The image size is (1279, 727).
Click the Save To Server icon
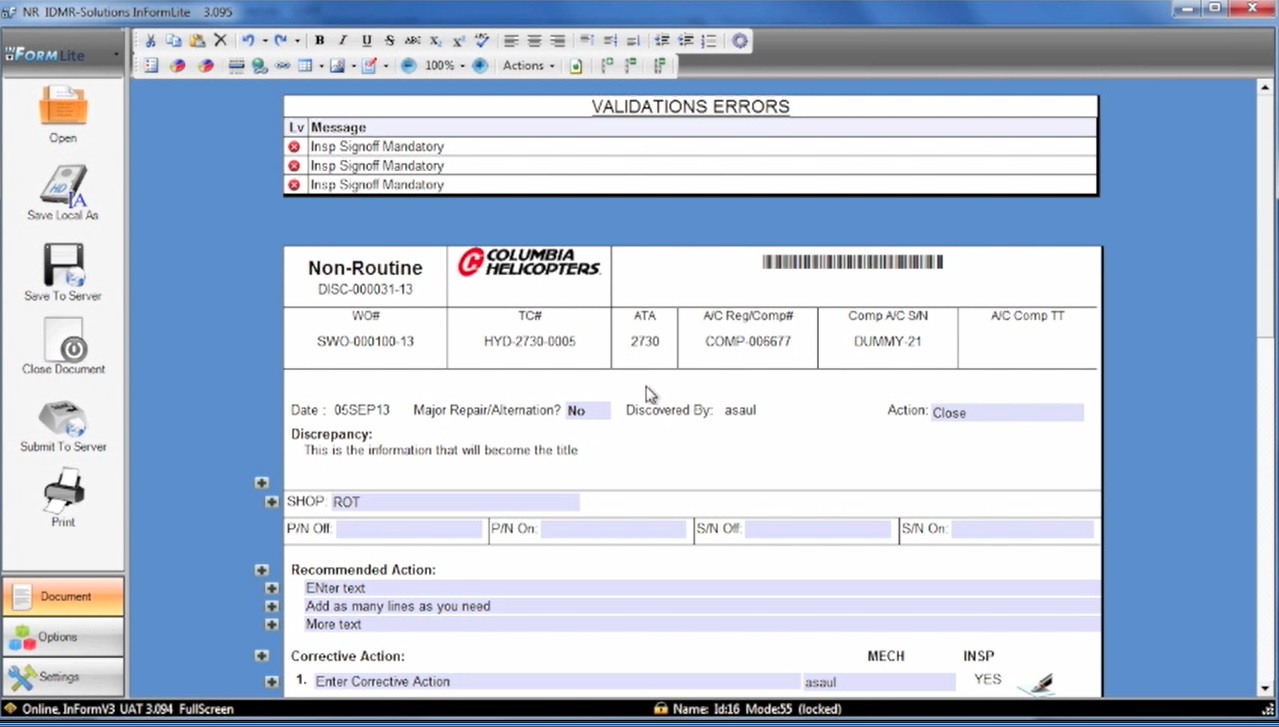click(x=63, y=266)
